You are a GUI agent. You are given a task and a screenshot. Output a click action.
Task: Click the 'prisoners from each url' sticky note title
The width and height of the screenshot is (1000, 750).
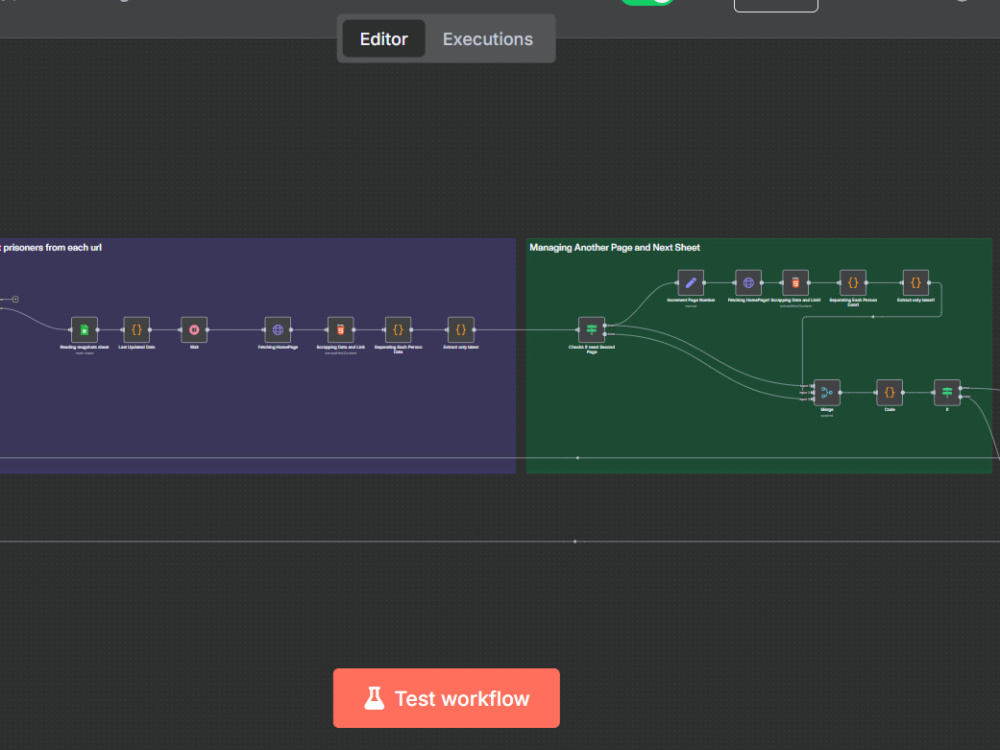(51, 247)
